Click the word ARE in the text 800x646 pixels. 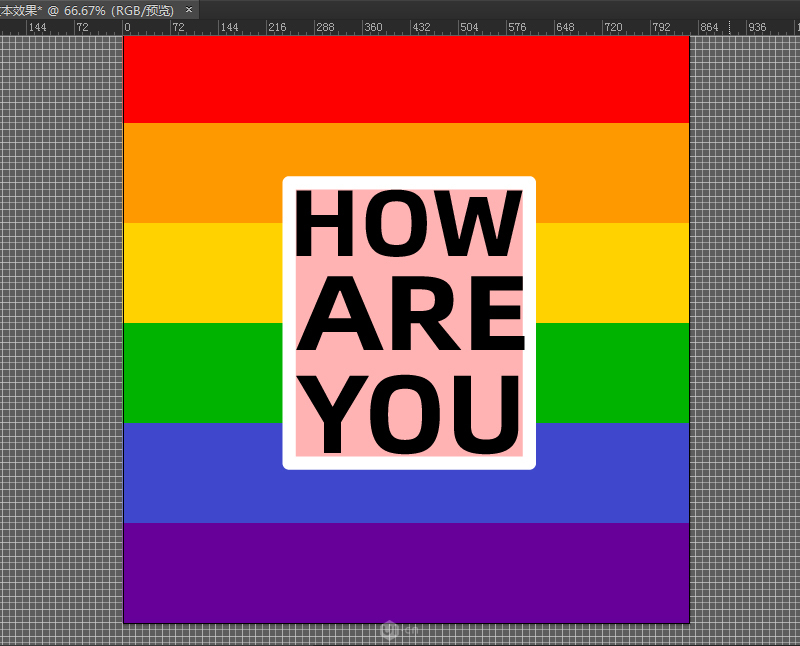coord(409,316)
